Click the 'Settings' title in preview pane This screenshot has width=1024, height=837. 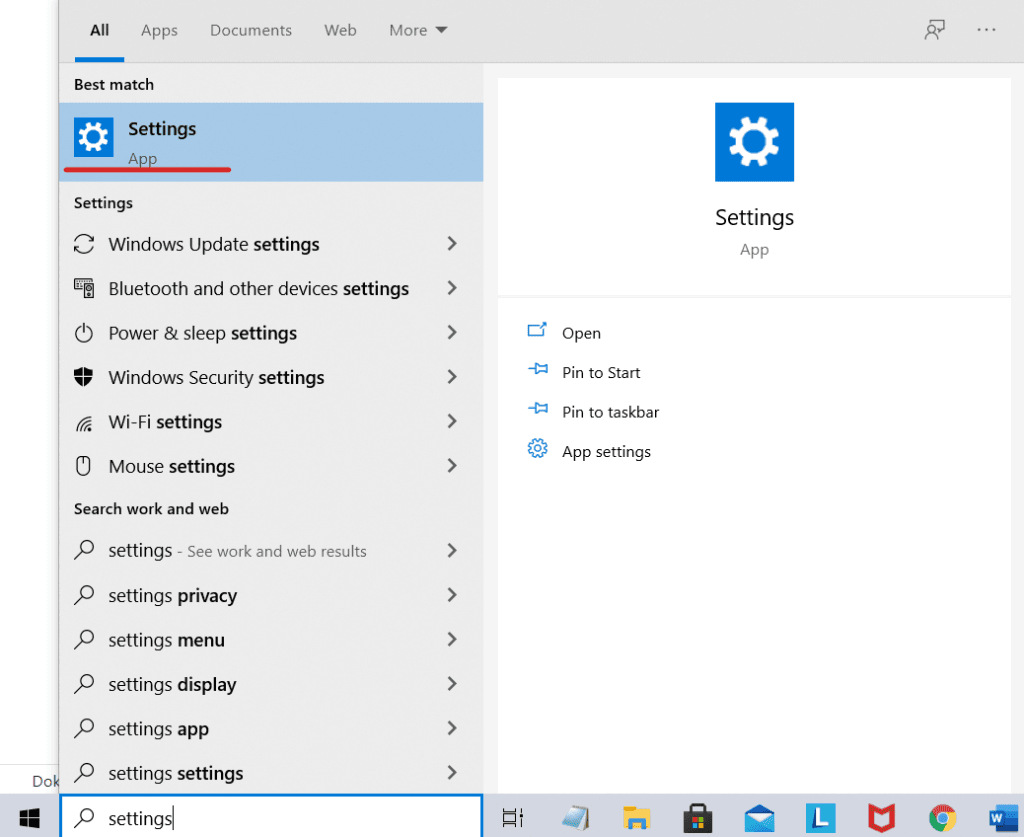point(754,217)
